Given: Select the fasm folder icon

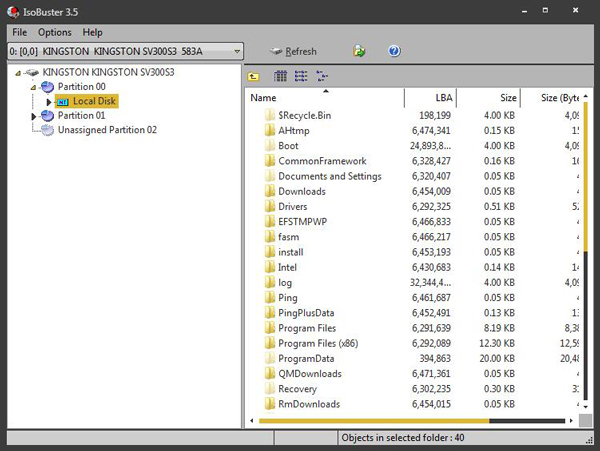Looking at the screenshot, I should tap(270, 237).
